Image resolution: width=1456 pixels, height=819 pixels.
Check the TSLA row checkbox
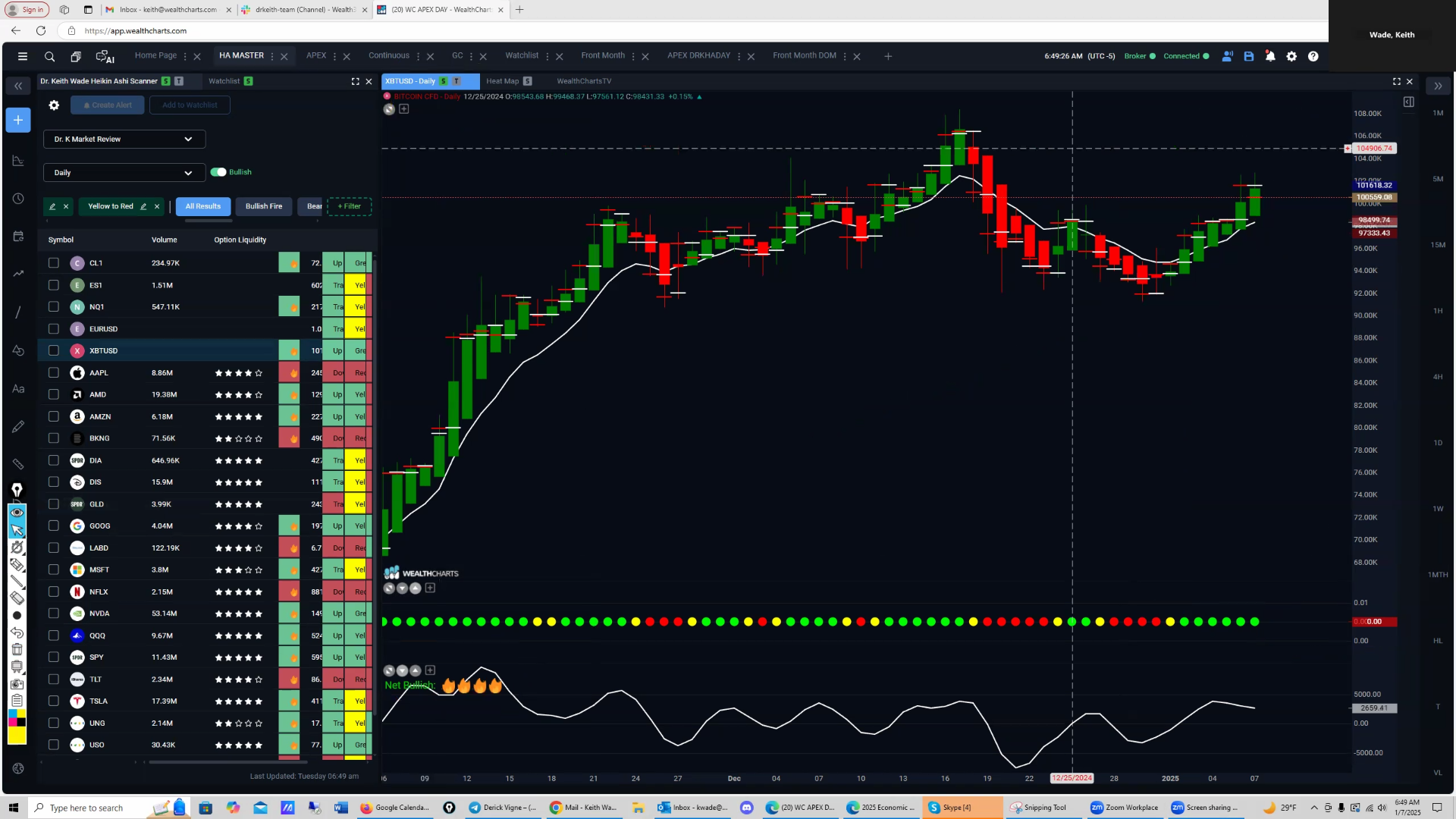coord(53,701)
